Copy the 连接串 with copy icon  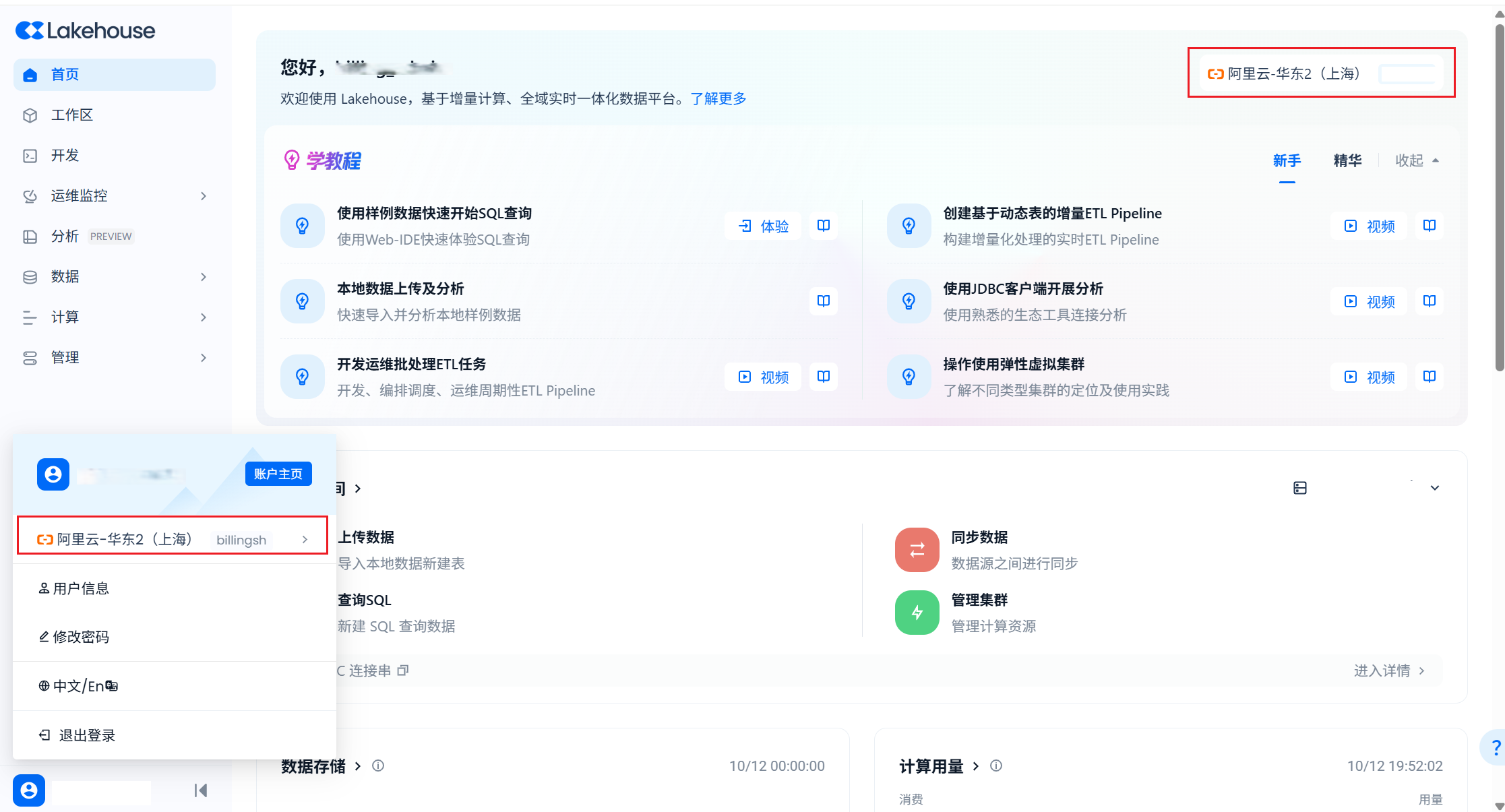(x=403, y=670)
